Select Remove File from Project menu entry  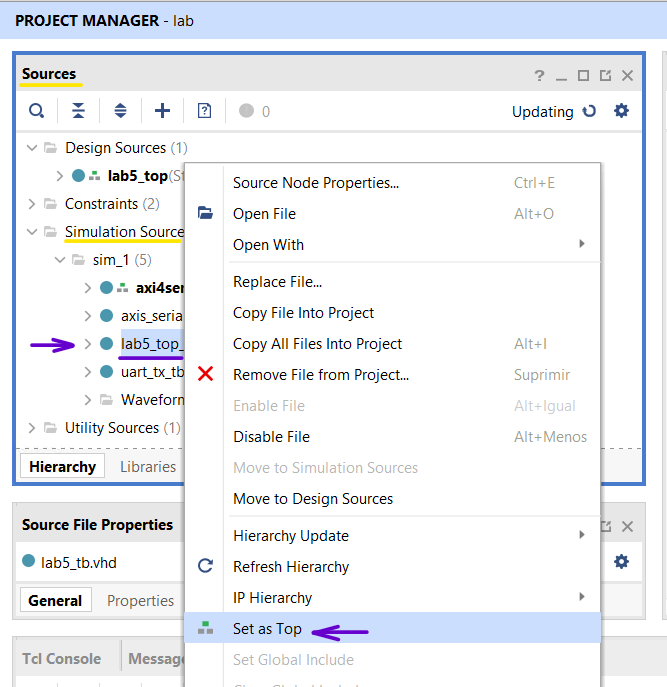point(320,375)
